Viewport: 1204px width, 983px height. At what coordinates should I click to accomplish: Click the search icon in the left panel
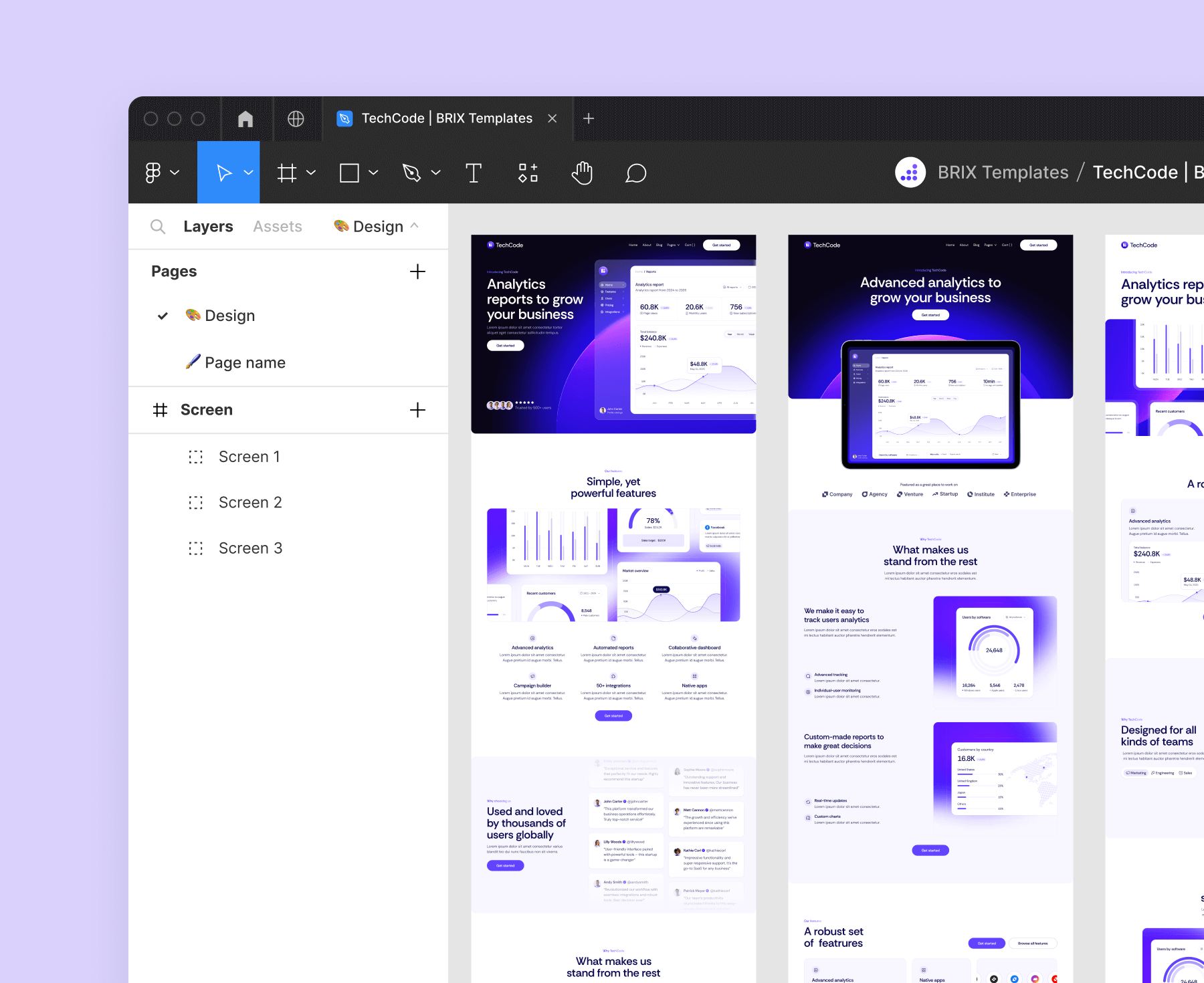[158, 226]
